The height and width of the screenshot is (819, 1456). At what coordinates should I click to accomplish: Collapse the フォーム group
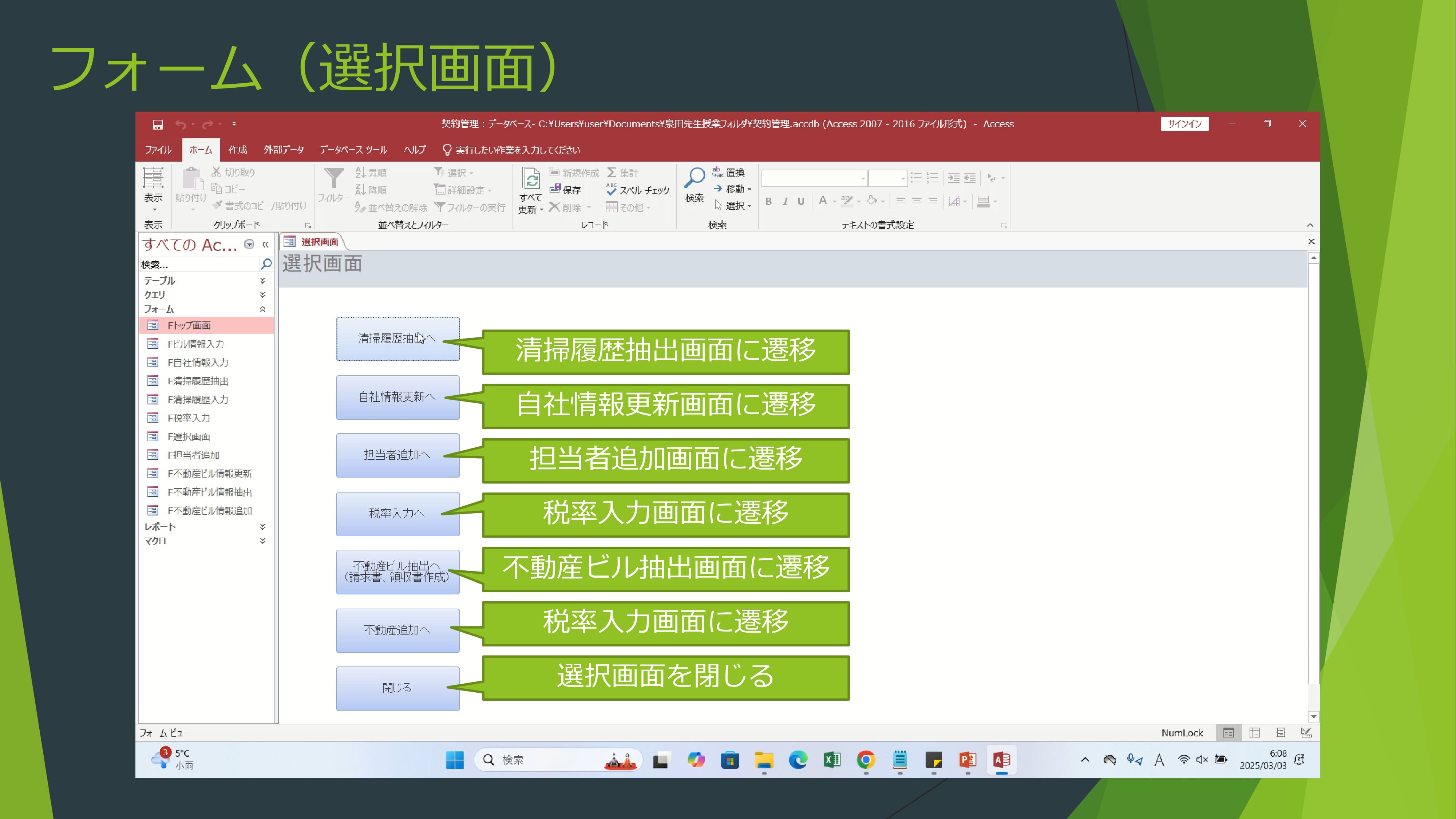tap(263, 309)
